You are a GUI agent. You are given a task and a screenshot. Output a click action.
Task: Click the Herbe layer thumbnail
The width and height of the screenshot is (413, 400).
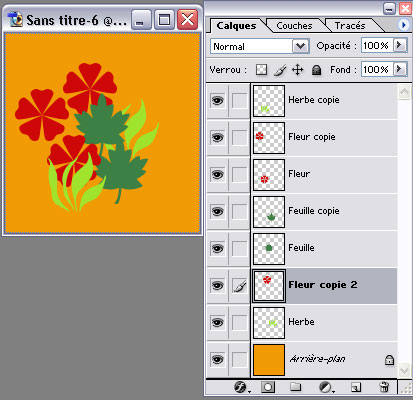tap(269, 323)
